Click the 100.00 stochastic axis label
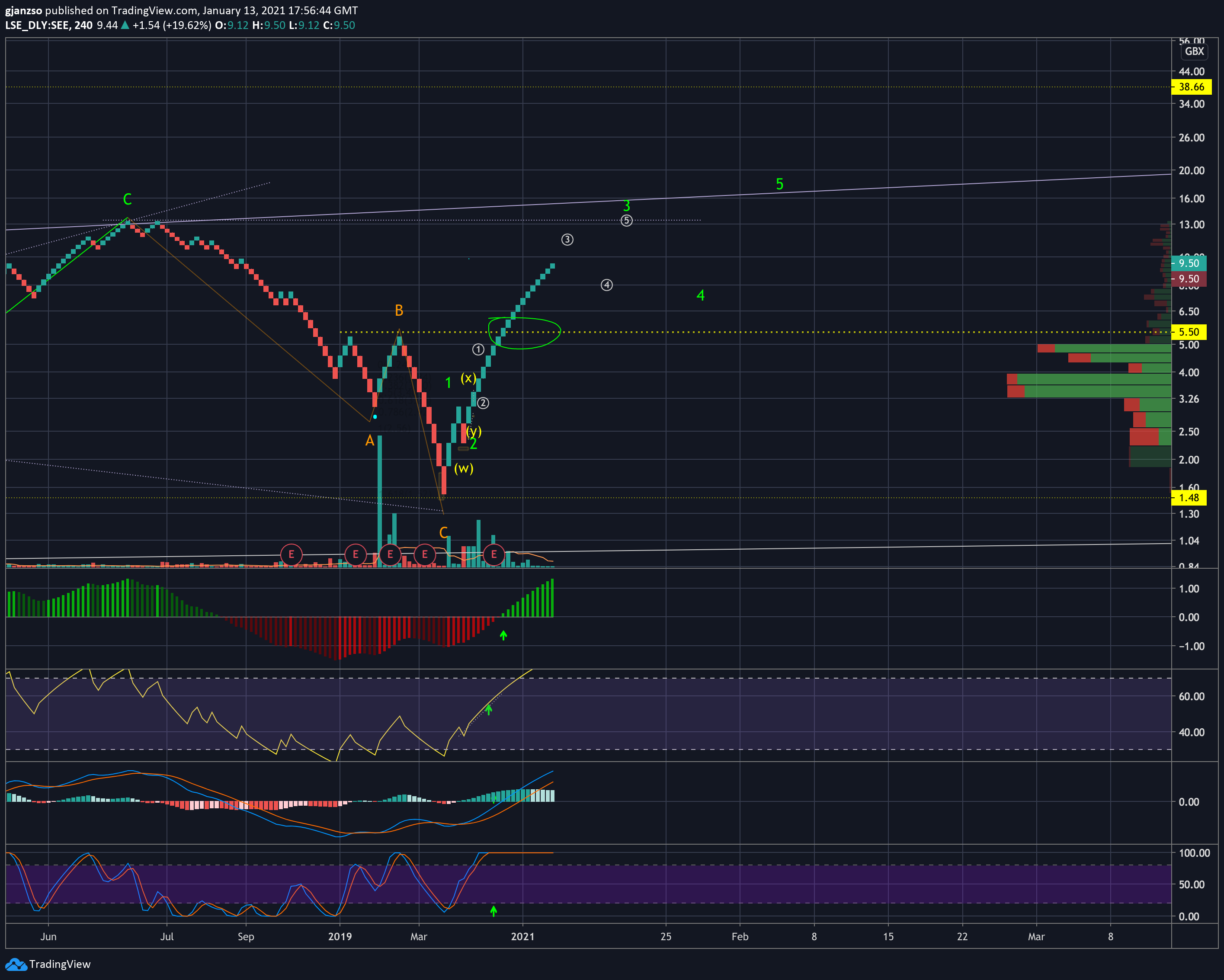 click(1195, 853)
